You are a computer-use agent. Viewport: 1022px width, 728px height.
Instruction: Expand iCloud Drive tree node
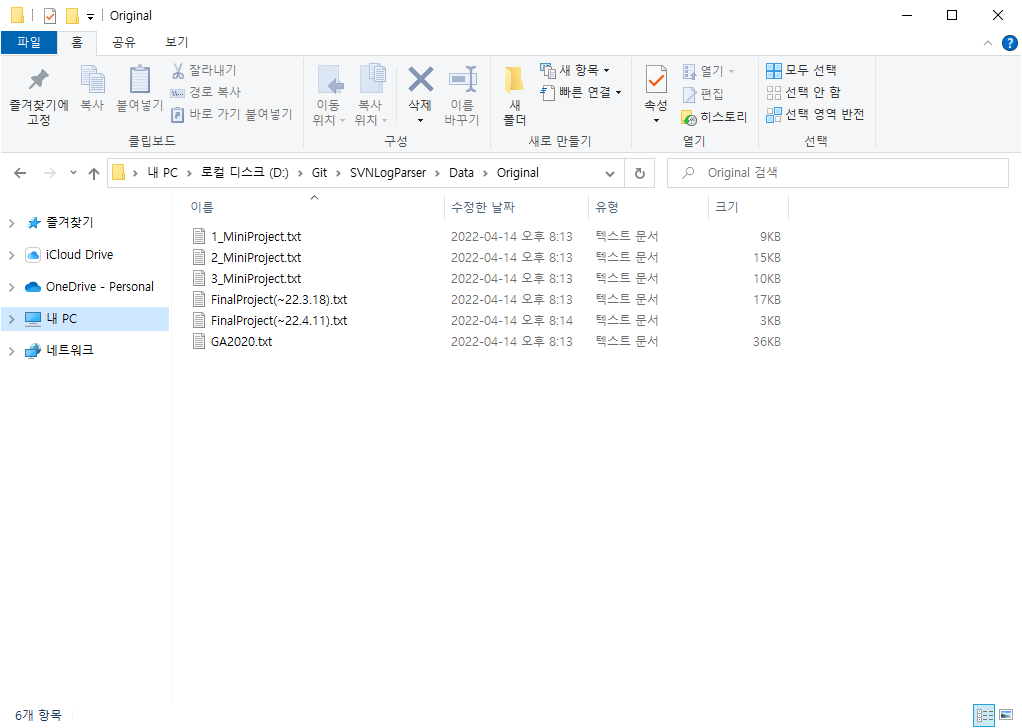click(12, 255)
